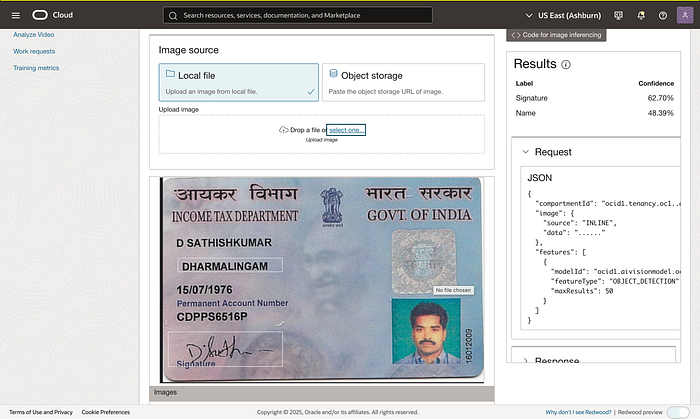Select the Local file image source
This screenshot has height=419, width=700.
click(x=239, y=82)
